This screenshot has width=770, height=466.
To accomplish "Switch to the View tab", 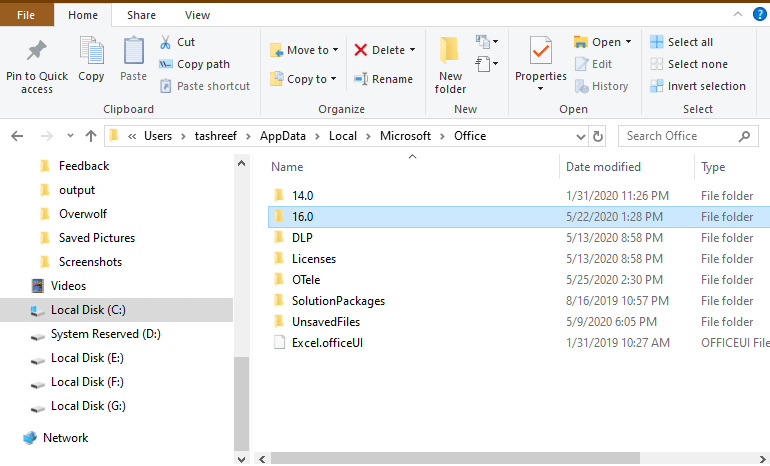I will click(197, 15).
